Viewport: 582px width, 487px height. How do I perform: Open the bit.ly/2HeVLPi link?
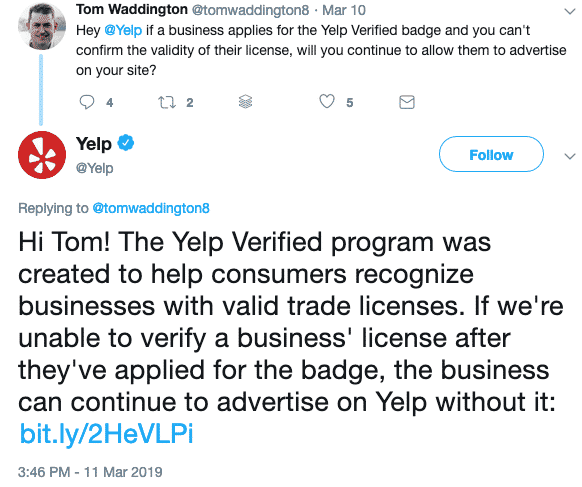point(107,434)
